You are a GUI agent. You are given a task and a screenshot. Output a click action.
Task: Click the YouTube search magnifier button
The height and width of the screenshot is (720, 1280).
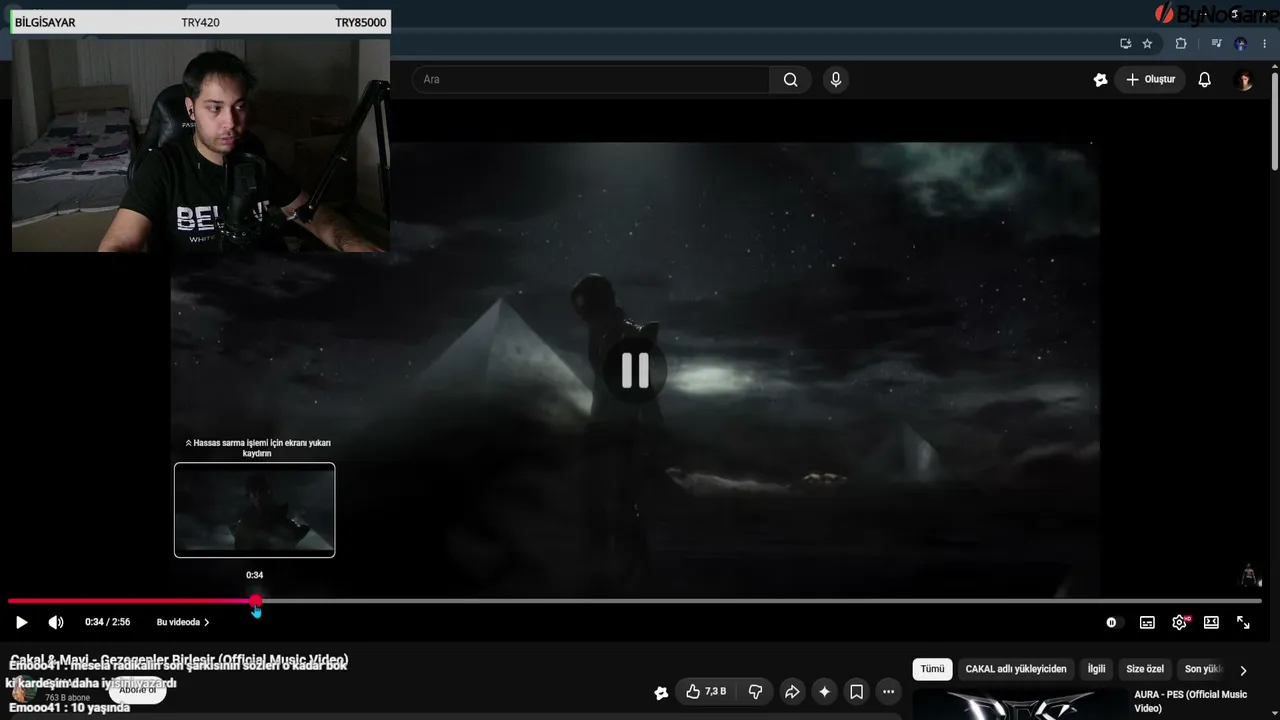coord(790,80)
